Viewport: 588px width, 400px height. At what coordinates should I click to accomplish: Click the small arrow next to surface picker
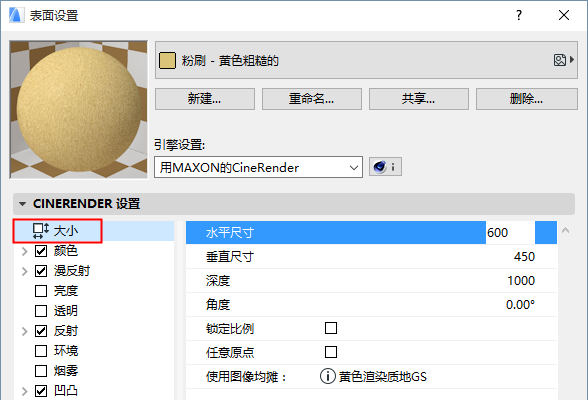tap(572, 60)
